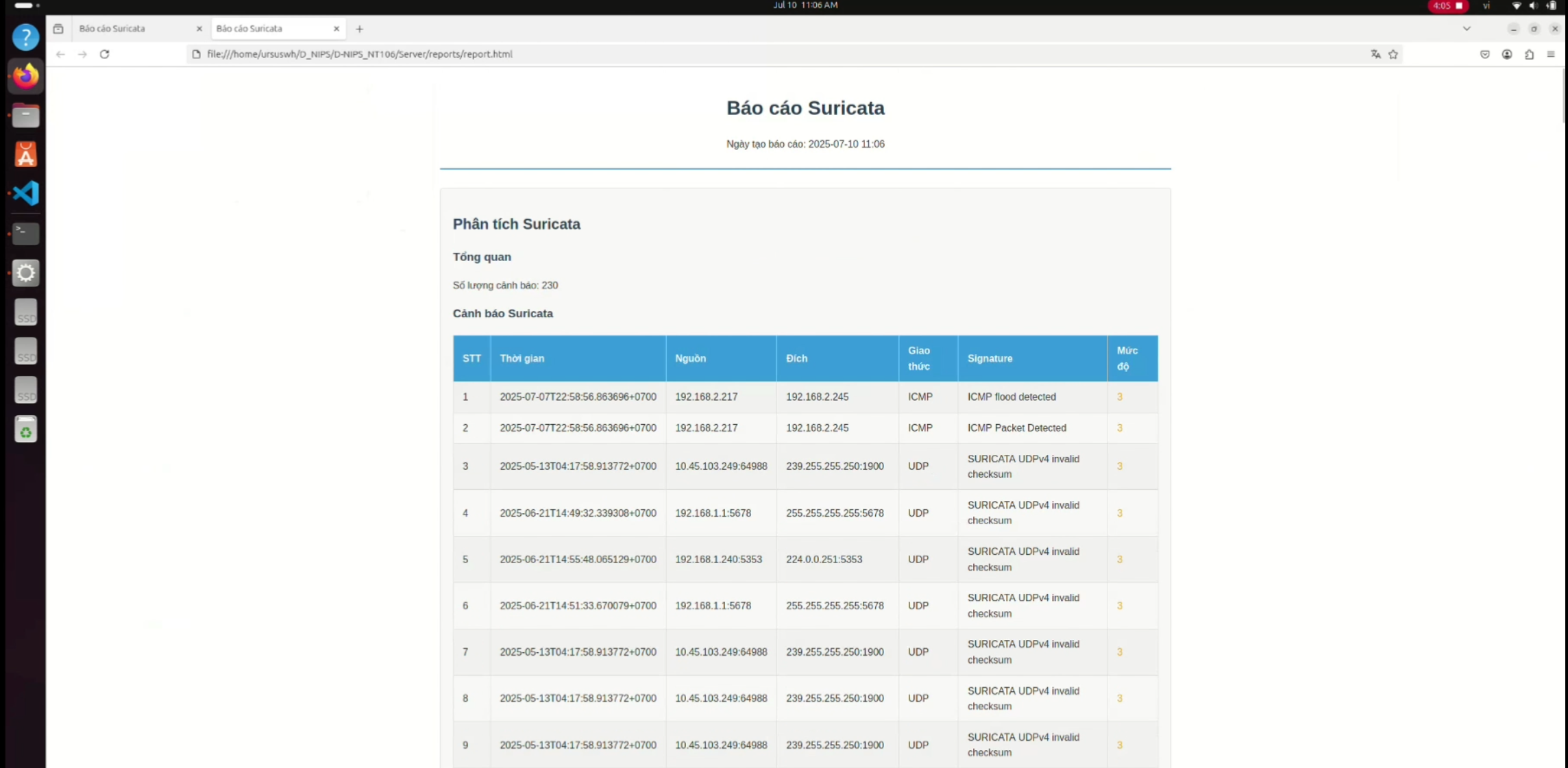1568x768 pixels.
Task: Select the second Báo cáo Suricata tab
Action: [278, 29]
